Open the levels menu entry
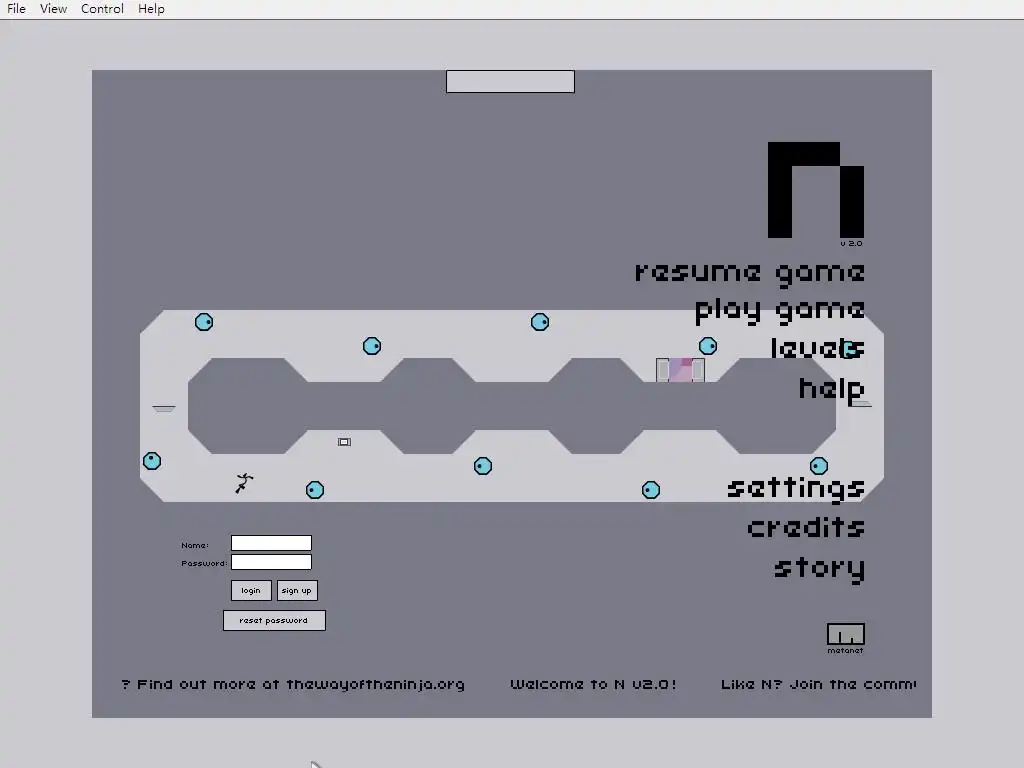The width and height of the screenshot is (1024, 768). tap(818, 348)
